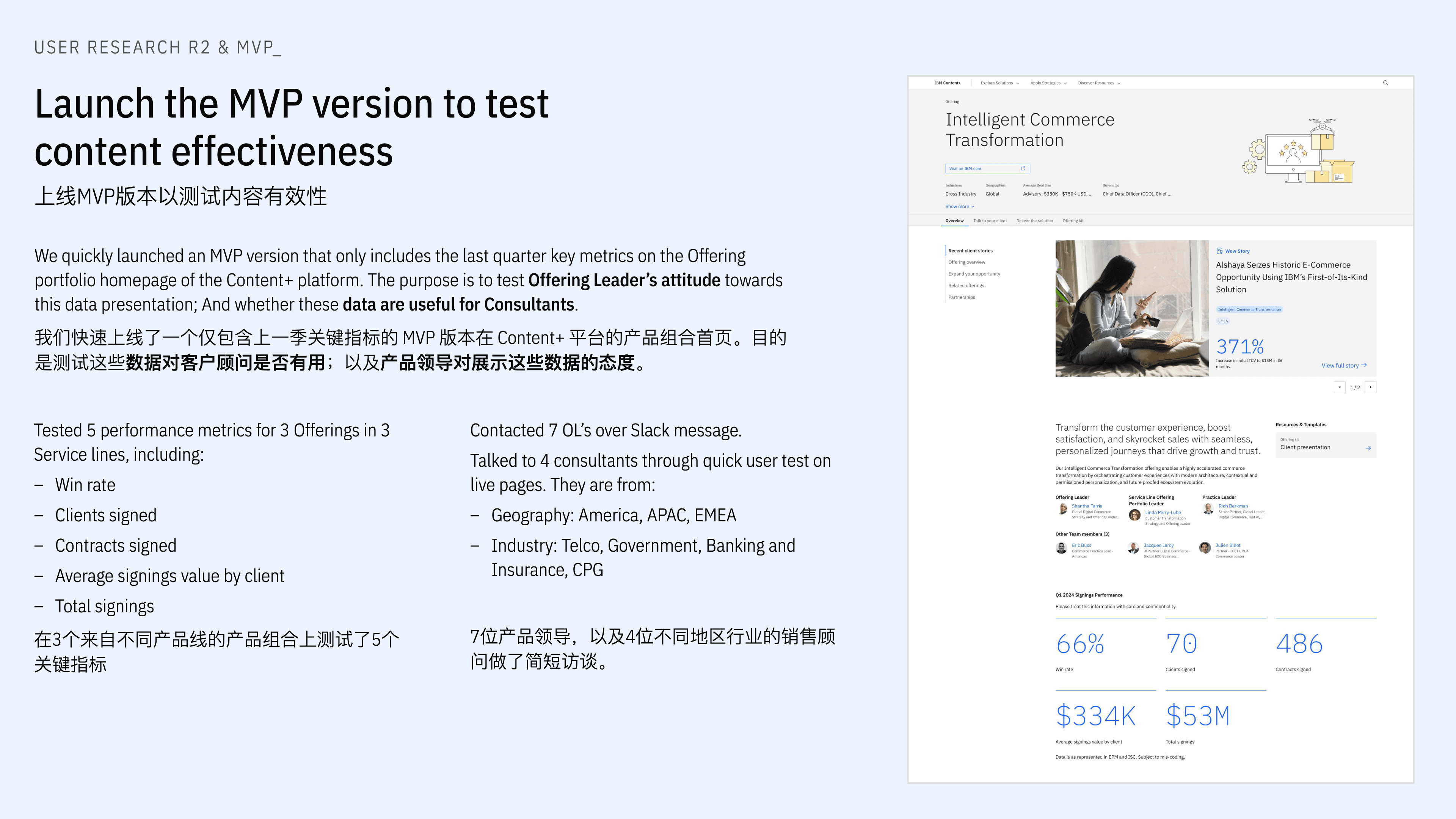Click the EMEA tag
This screenshot has width=1456, height=819.
(x=1222, y=321)
